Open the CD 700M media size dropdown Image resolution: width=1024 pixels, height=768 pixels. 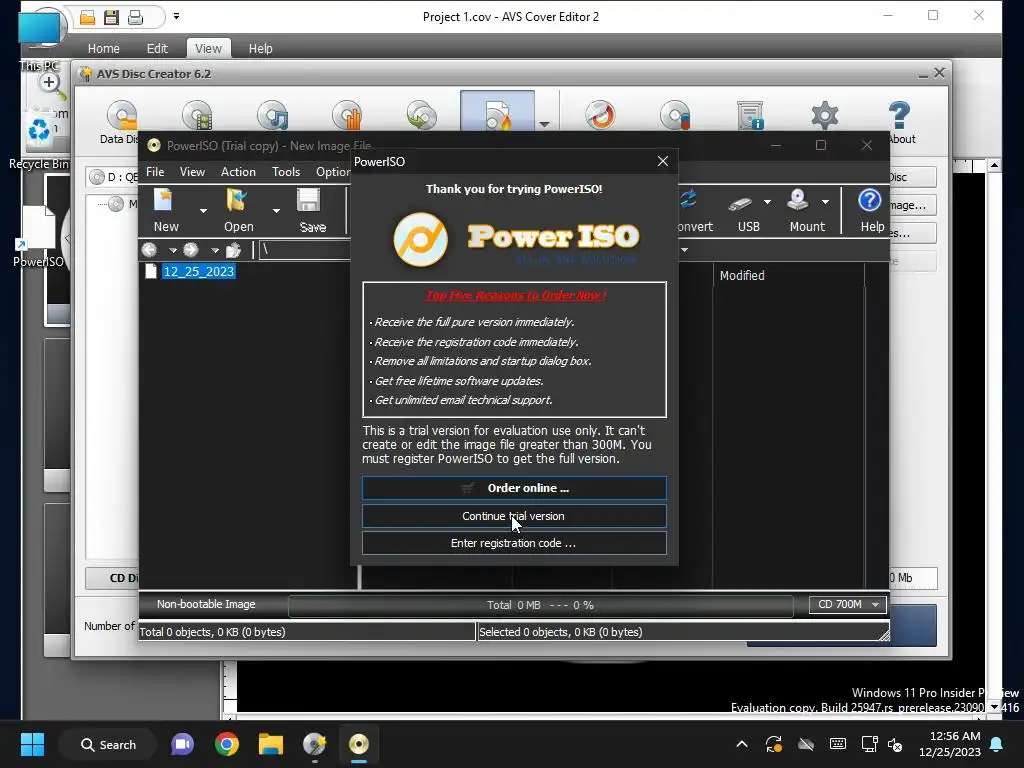click(x=848, y=605)
